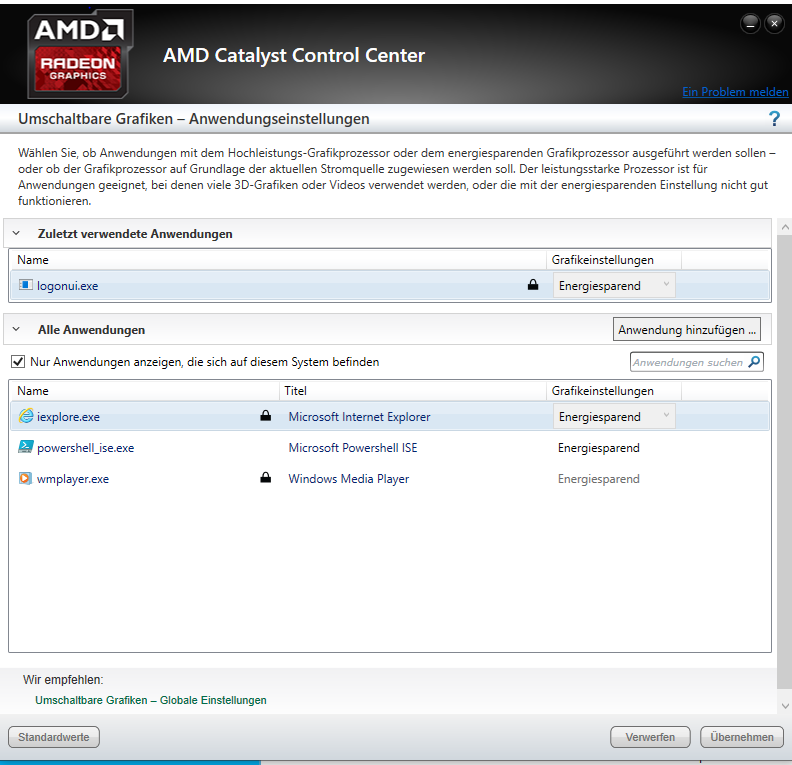Click the Übernehmen button
The width and height of the screenshot is (792, 765).
point(742,737)
